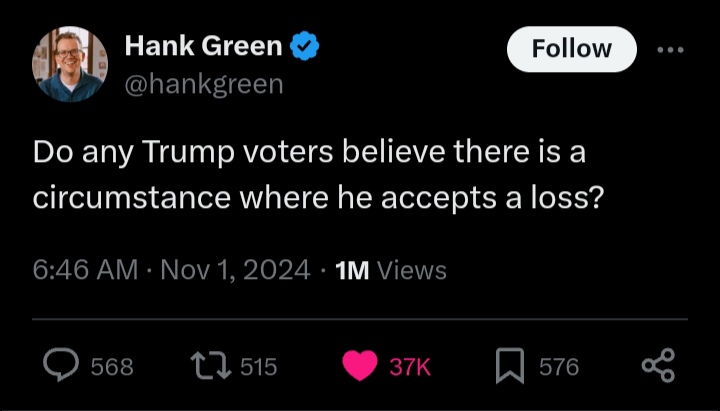Open the 6:46 AM timestamp link
The image size is (720, 411).
click(x=84, y=270)
